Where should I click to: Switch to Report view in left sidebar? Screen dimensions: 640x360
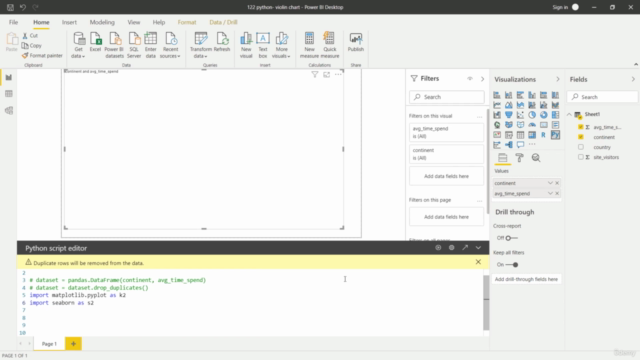[9, 78]
